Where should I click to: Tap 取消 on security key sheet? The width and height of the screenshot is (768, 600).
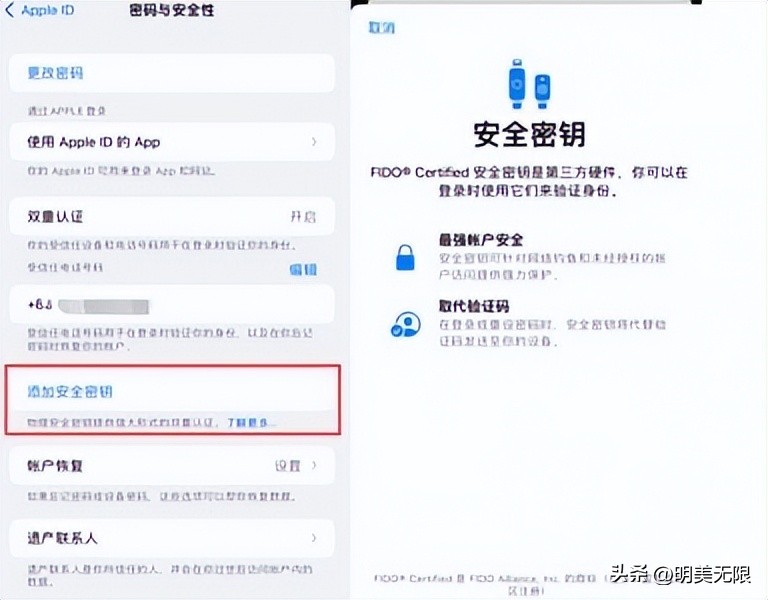coord(382,28)
